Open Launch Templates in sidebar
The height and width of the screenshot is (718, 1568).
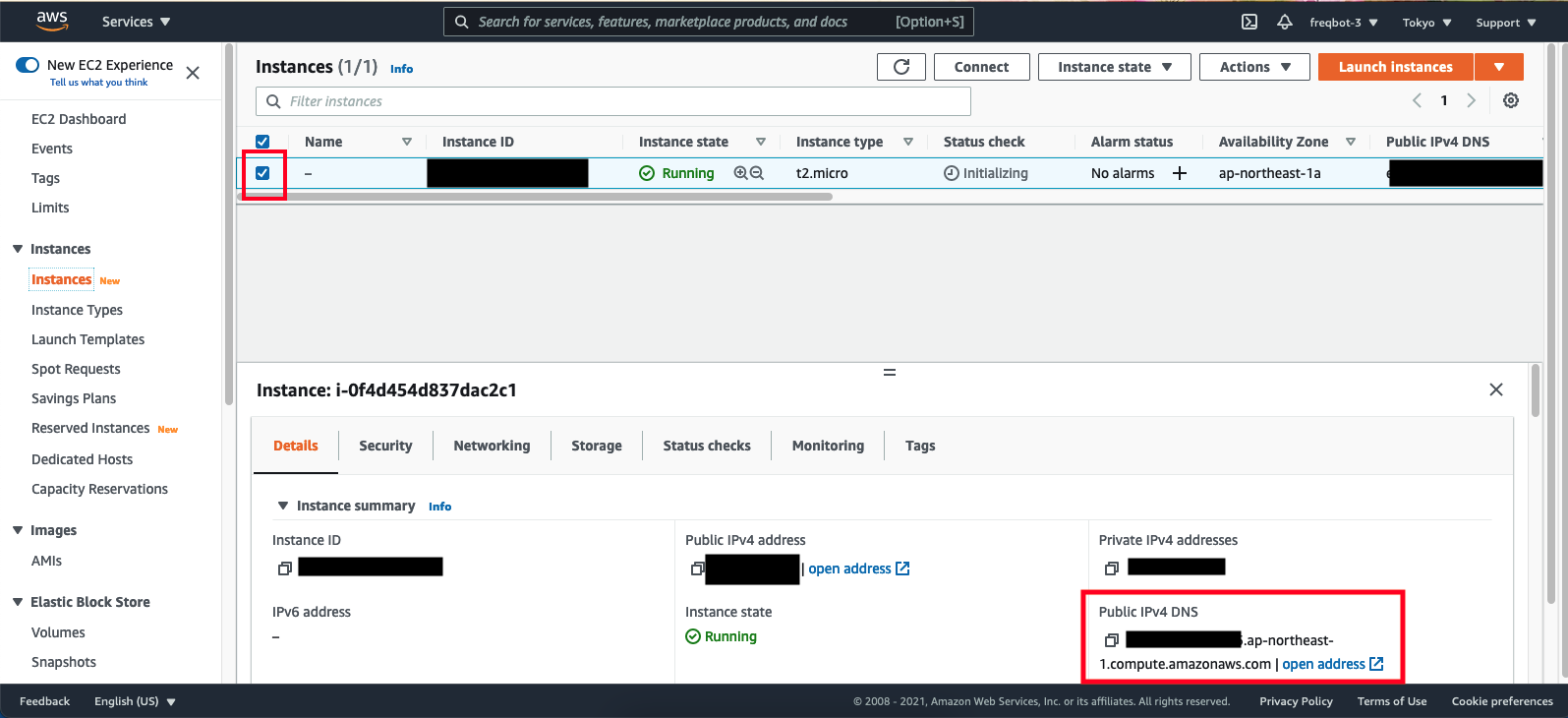(x=87, y=339)
